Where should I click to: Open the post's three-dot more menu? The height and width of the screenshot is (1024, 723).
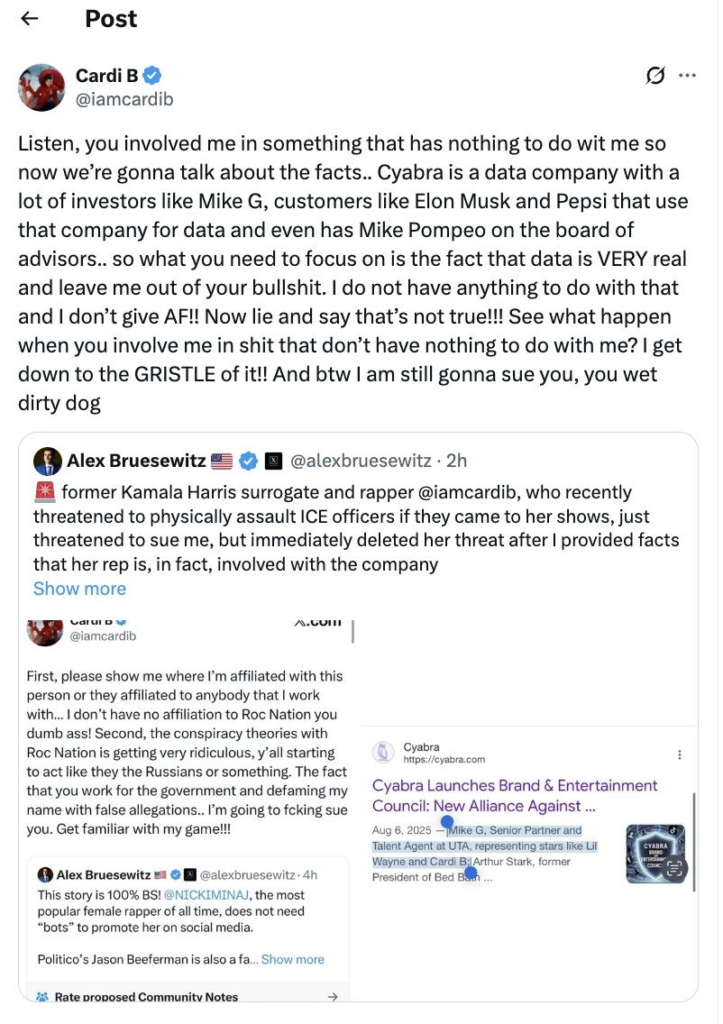pyautogui.click(x=687, y=76)
